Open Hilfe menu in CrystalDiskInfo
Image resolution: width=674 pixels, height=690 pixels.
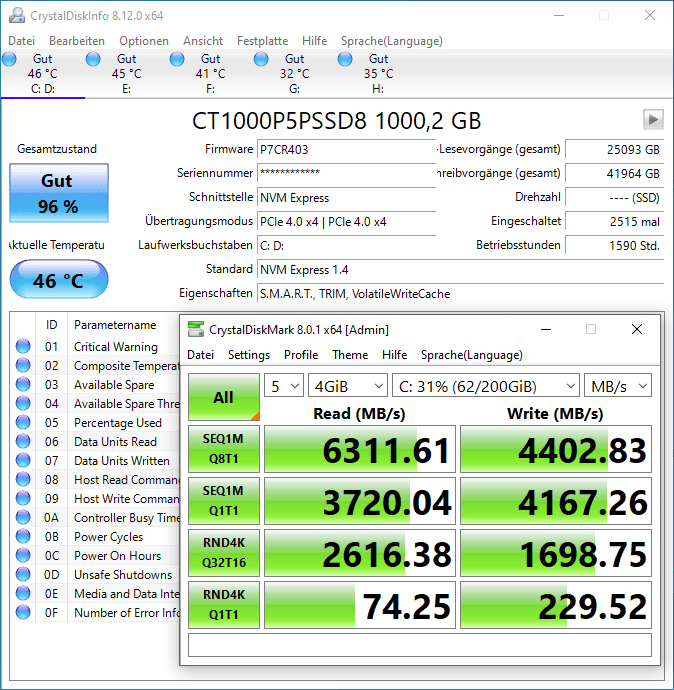[314, 41]
